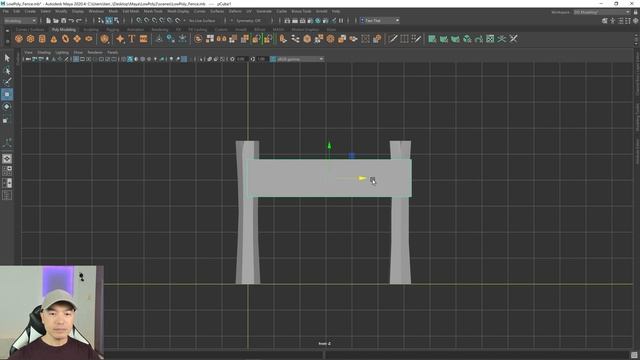
Task: Switch to the Curves / Surfaces shelf tab
Action: point(30,30)
